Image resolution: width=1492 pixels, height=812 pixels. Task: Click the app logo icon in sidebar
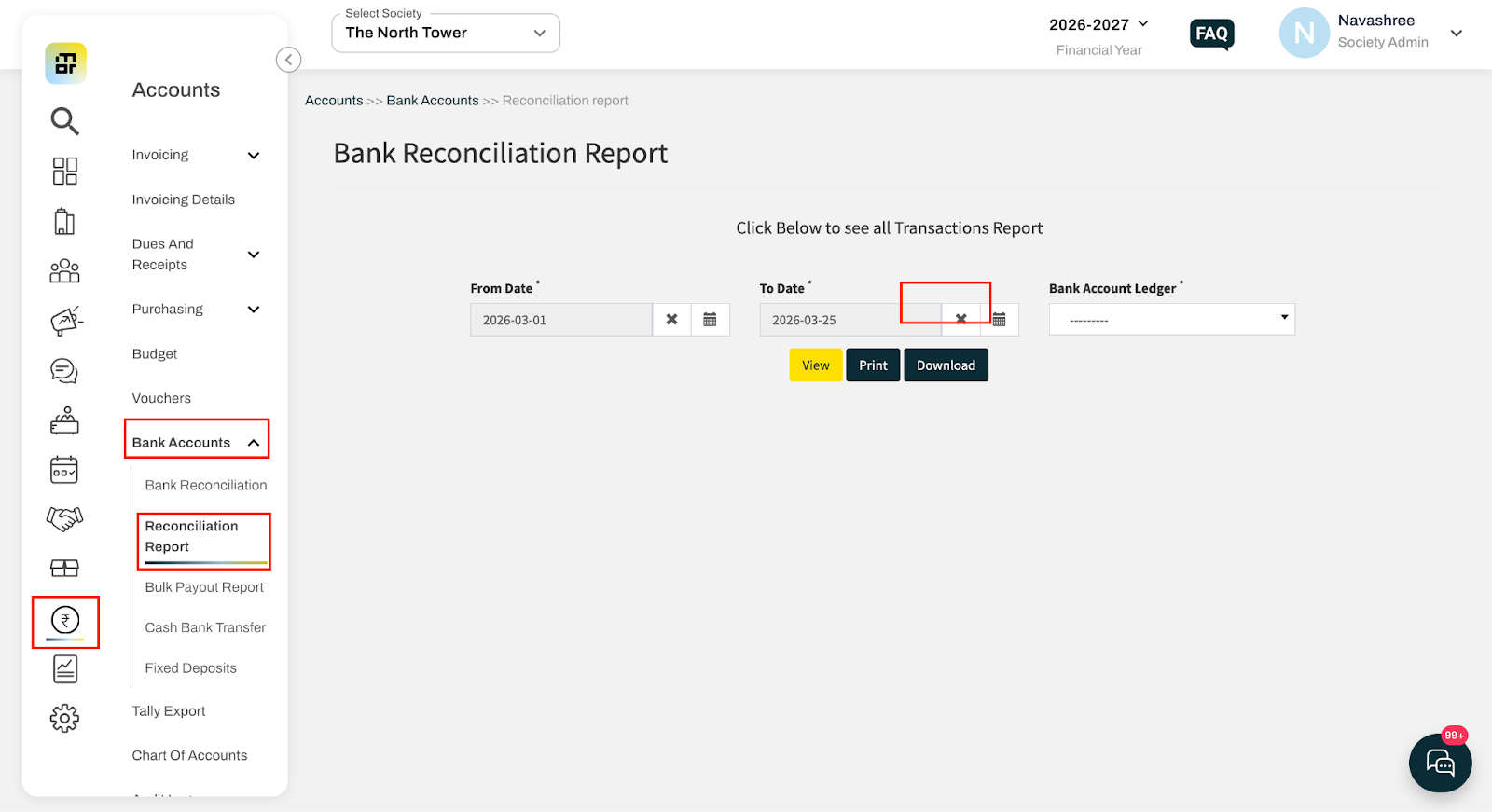tap(65, 63)
